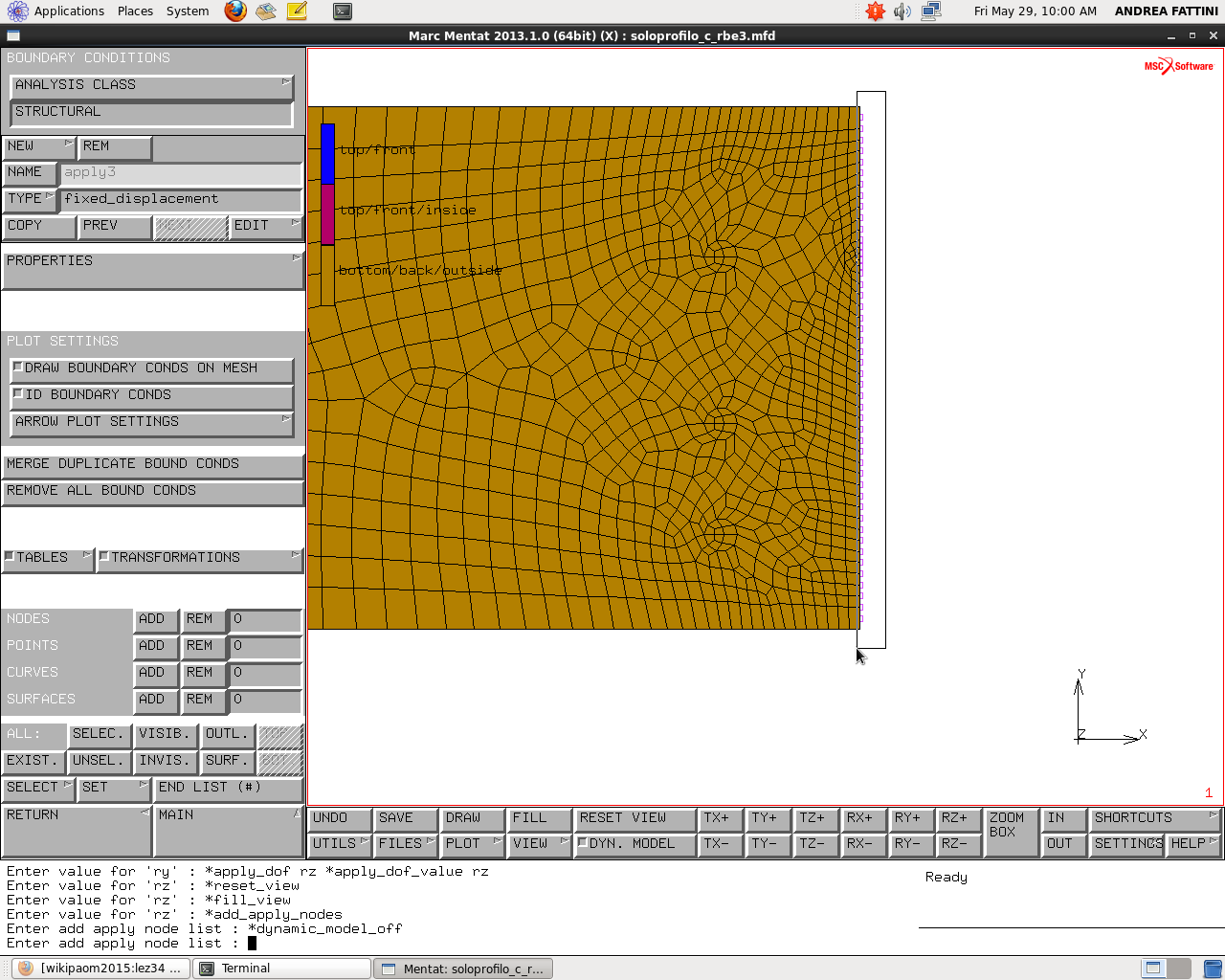Open the View menu
The image size is (1225, 980).
(x=539, y=844)
